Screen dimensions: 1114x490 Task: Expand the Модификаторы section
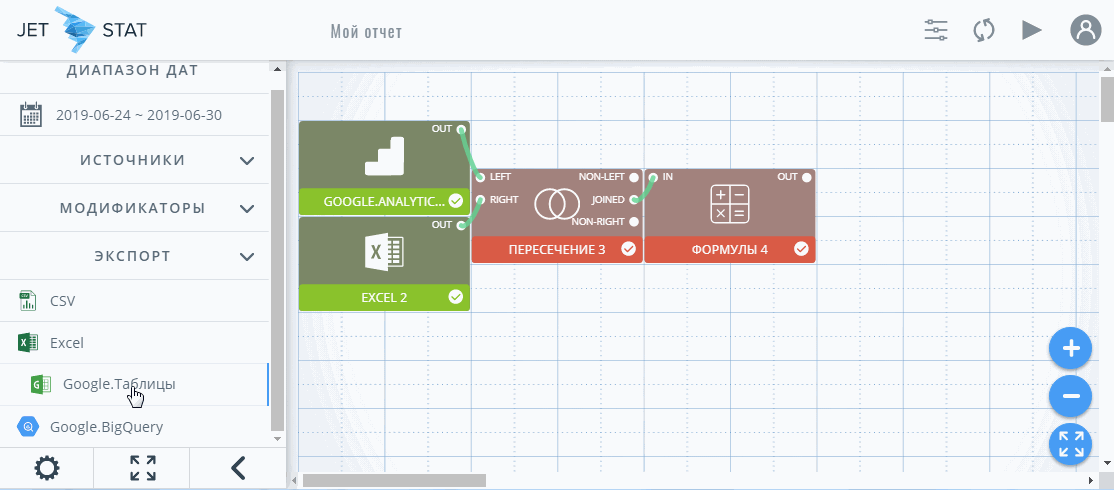coord(247,208)
